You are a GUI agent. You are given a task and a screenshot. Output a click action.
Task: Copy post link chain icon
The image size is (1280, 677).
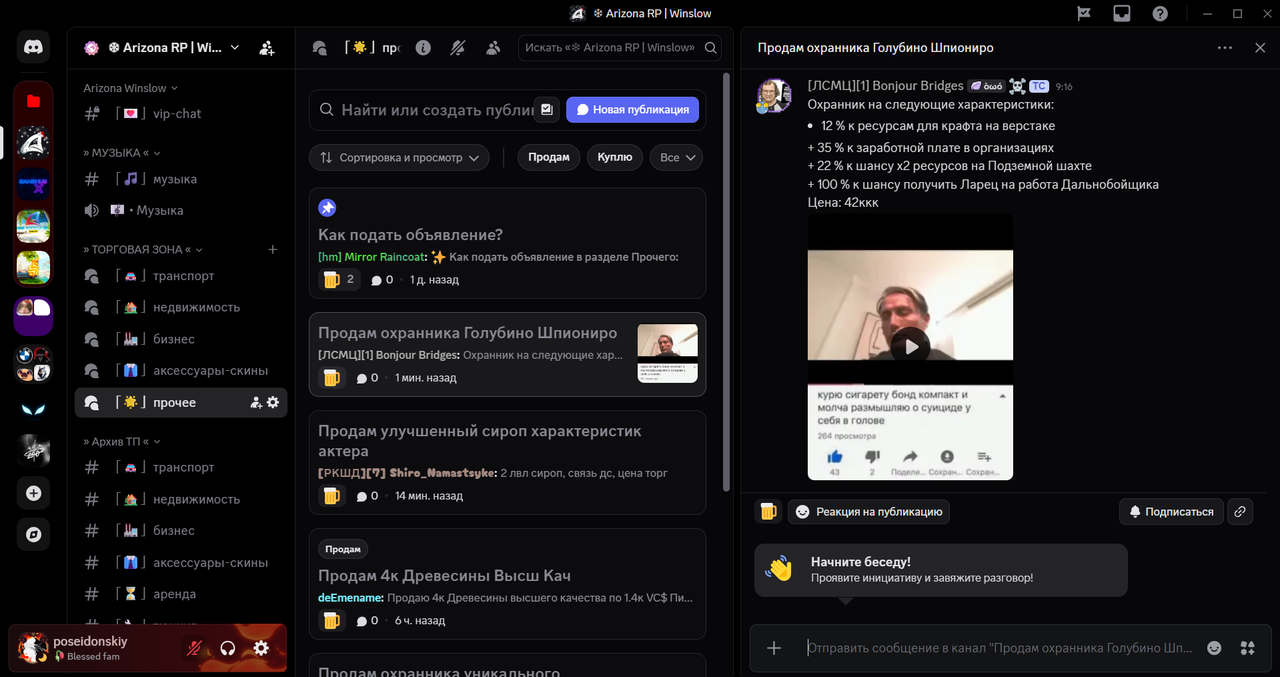(1240, 511)
